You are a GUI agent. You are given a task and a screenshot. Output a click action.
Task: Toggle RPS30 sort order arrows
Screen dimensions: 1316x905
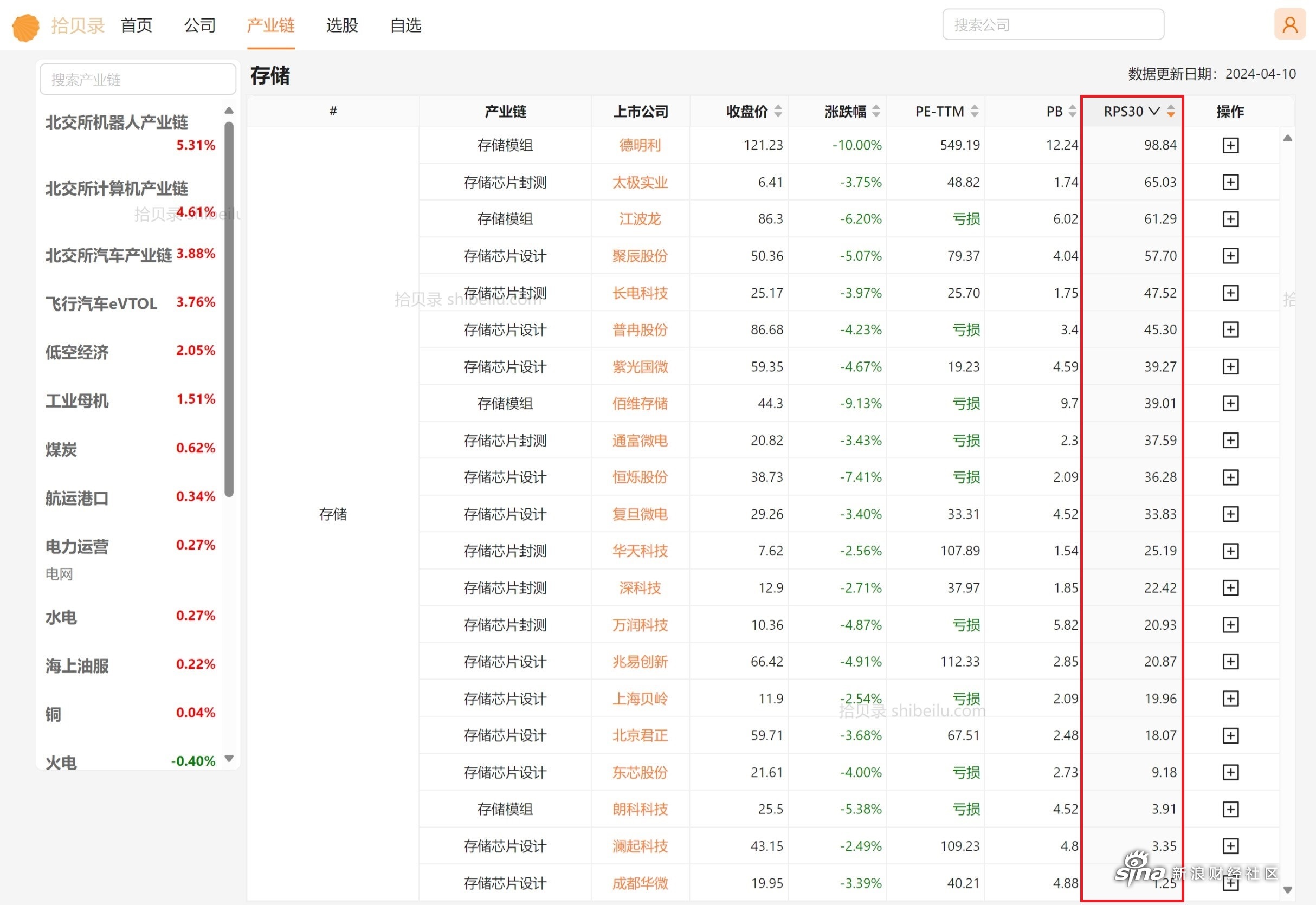[1171, 111]
